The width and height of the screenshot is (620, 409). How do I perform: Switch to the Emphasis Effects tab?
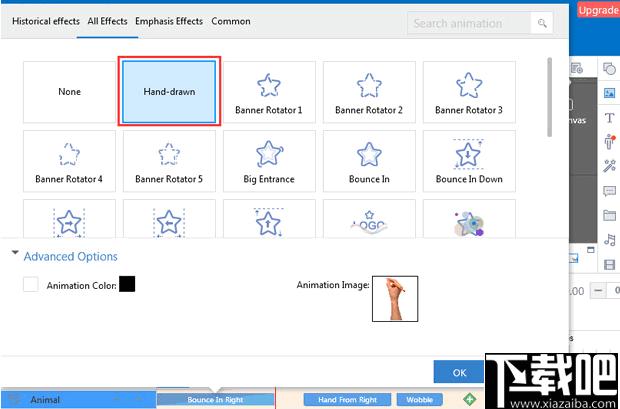tap(169, 21)
